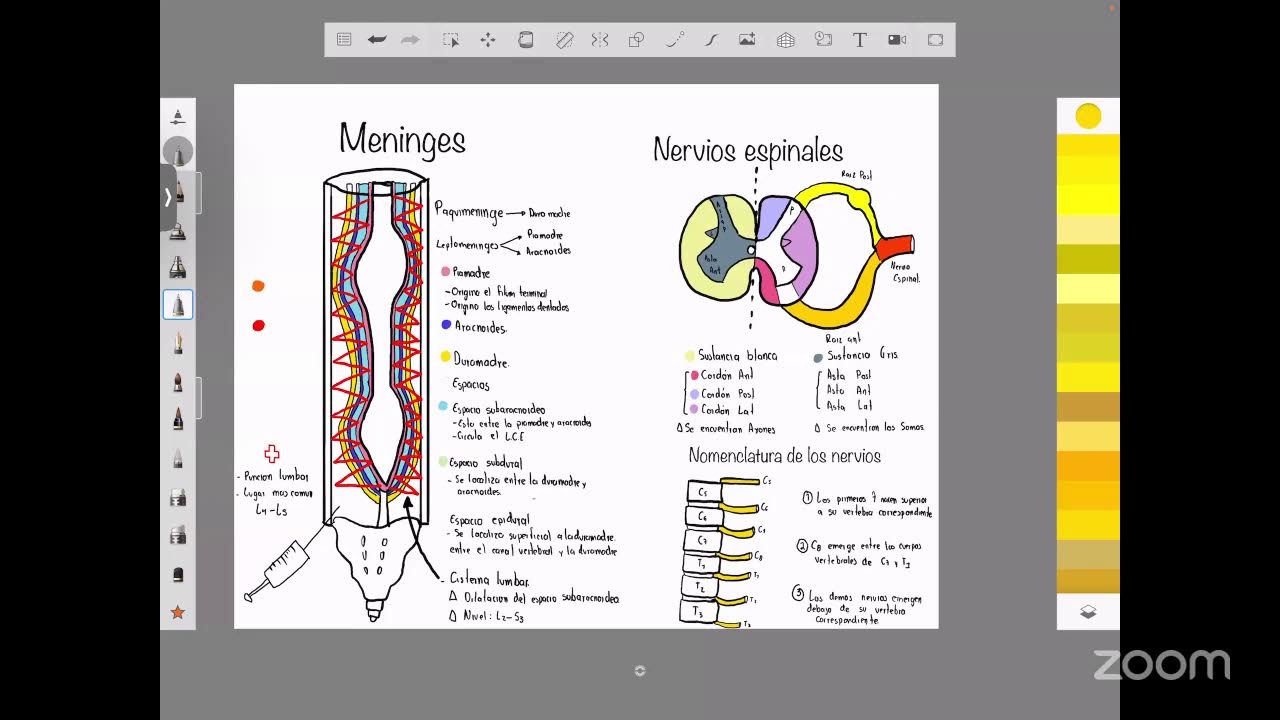Select the highlighted brush in blue outline

coord(178,305)
